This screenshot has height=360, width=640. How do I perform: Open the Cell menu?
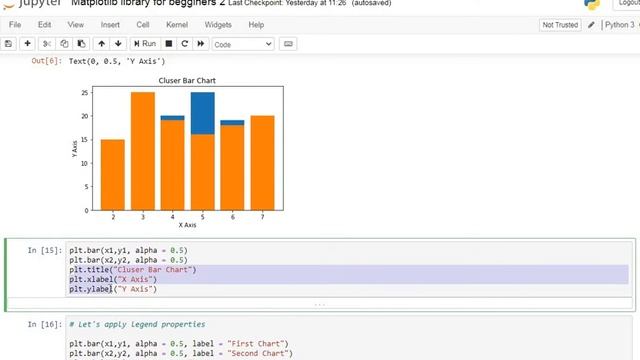click(x=143, y=25)
